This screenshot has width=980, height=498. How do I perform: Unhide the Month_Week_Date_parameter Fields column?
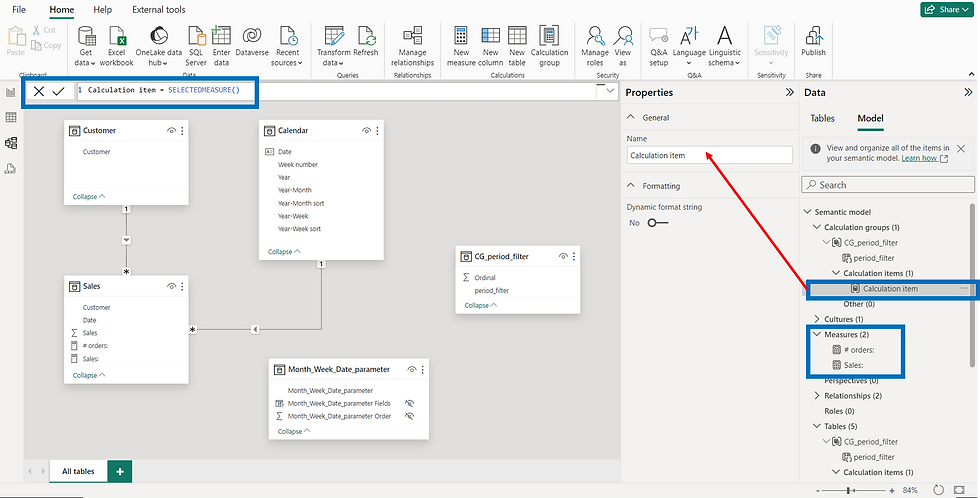pos(410,403)
